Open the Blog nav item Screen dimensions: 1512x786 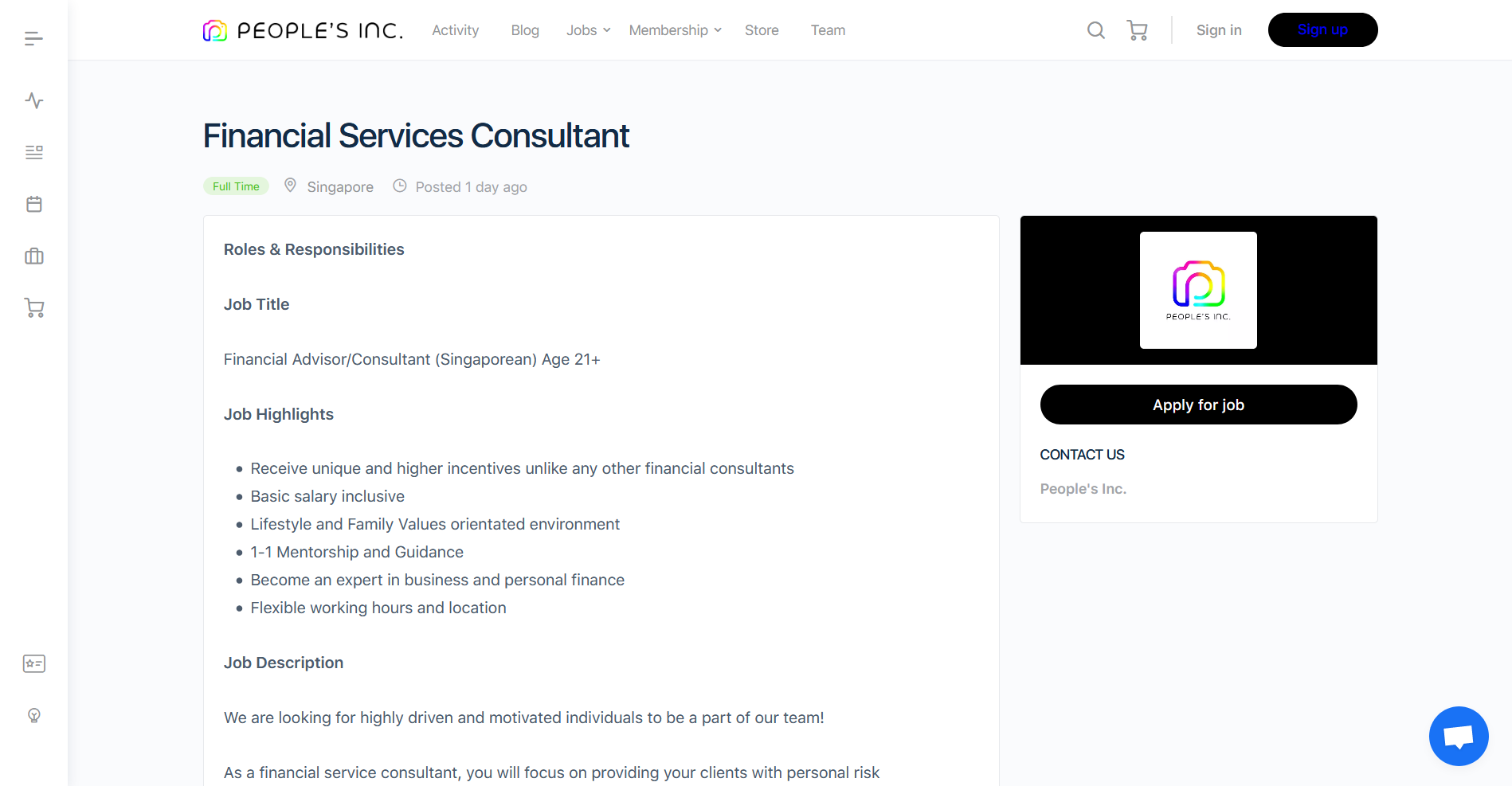click(x=525, y=30)
